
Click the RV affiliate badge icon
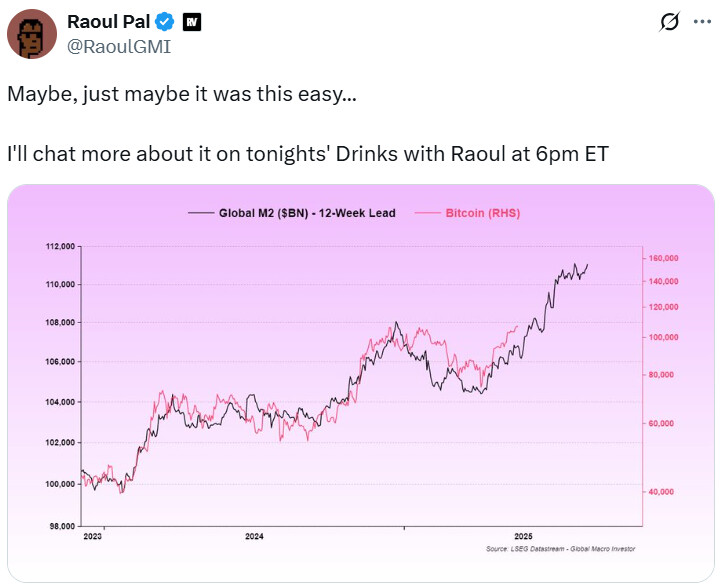(192, 22)
